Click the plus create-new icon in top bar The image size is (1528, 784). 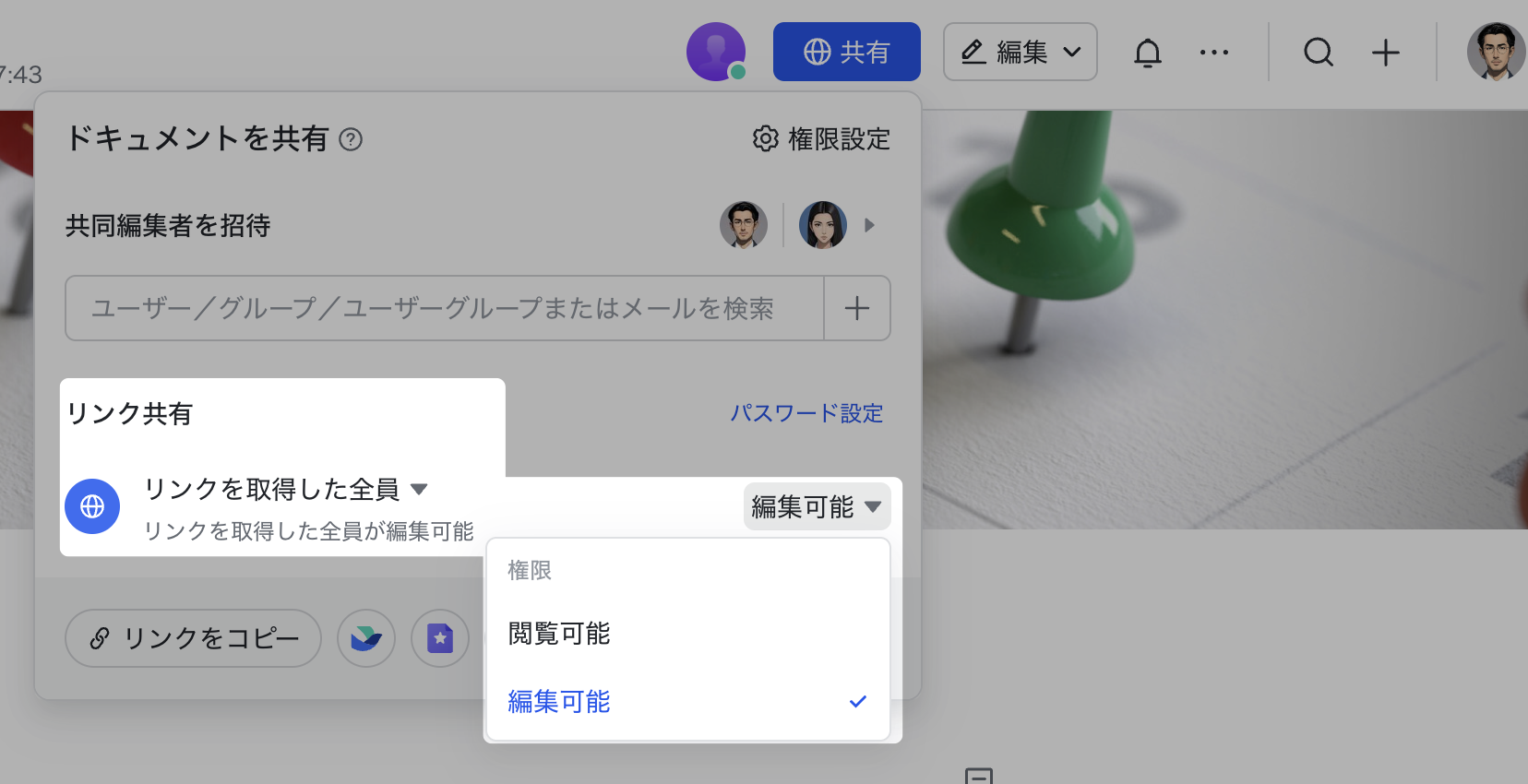[x=1385, y=53]
